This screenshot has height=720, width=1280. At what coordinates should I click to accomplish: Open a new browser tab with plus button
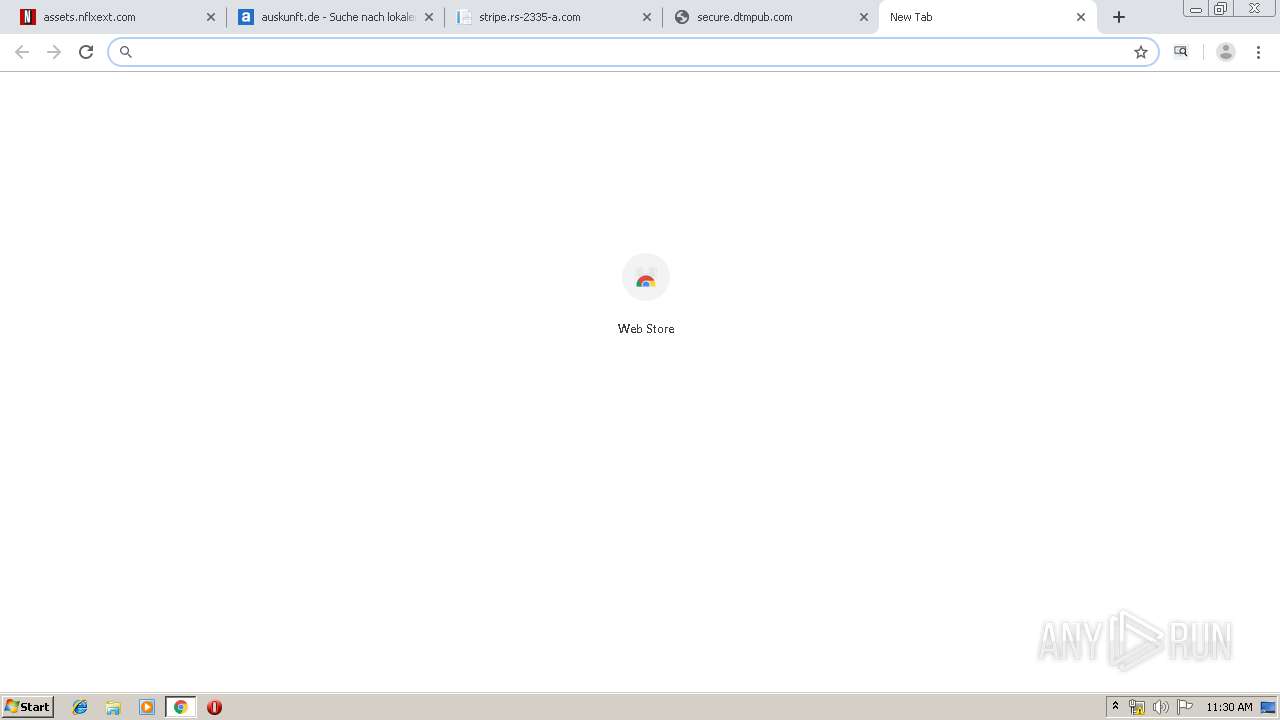(1119, 17)
